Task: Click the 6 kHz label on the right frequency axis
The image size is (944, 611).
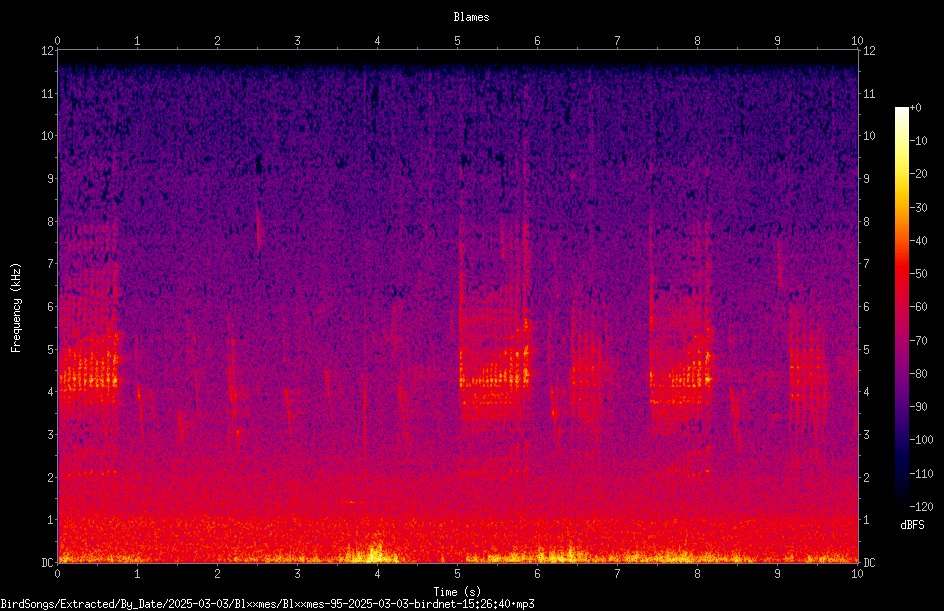Action: point(866,306)
